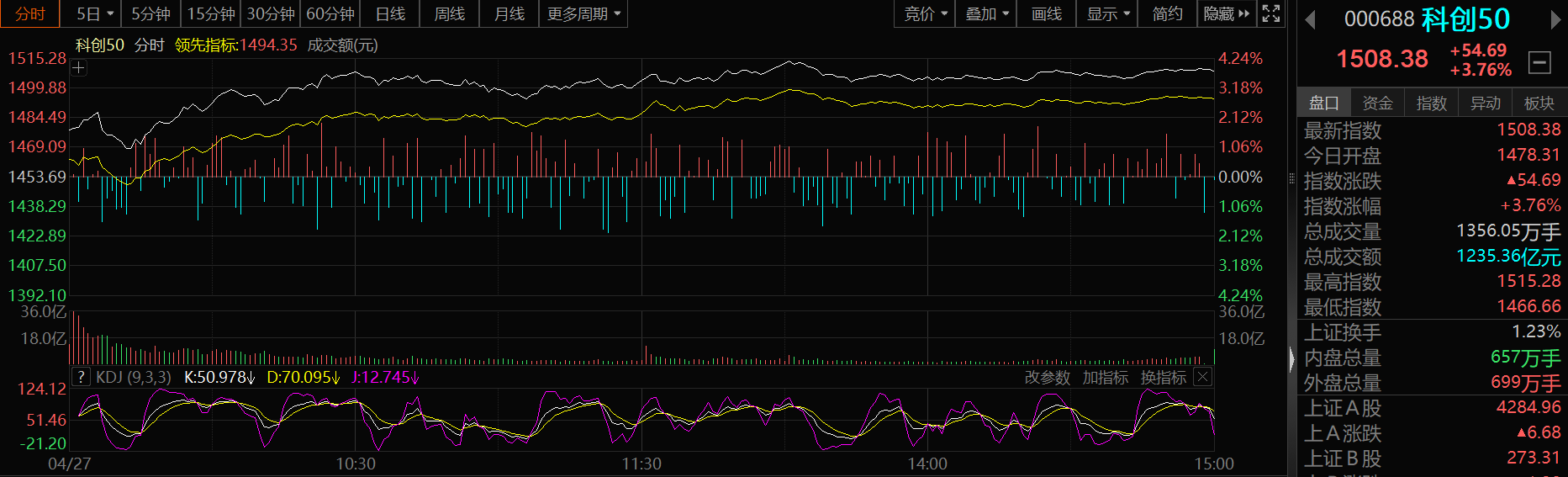Click the 10:30 marker on time axis
1568x477 pixels.
[x=356, y=464]
